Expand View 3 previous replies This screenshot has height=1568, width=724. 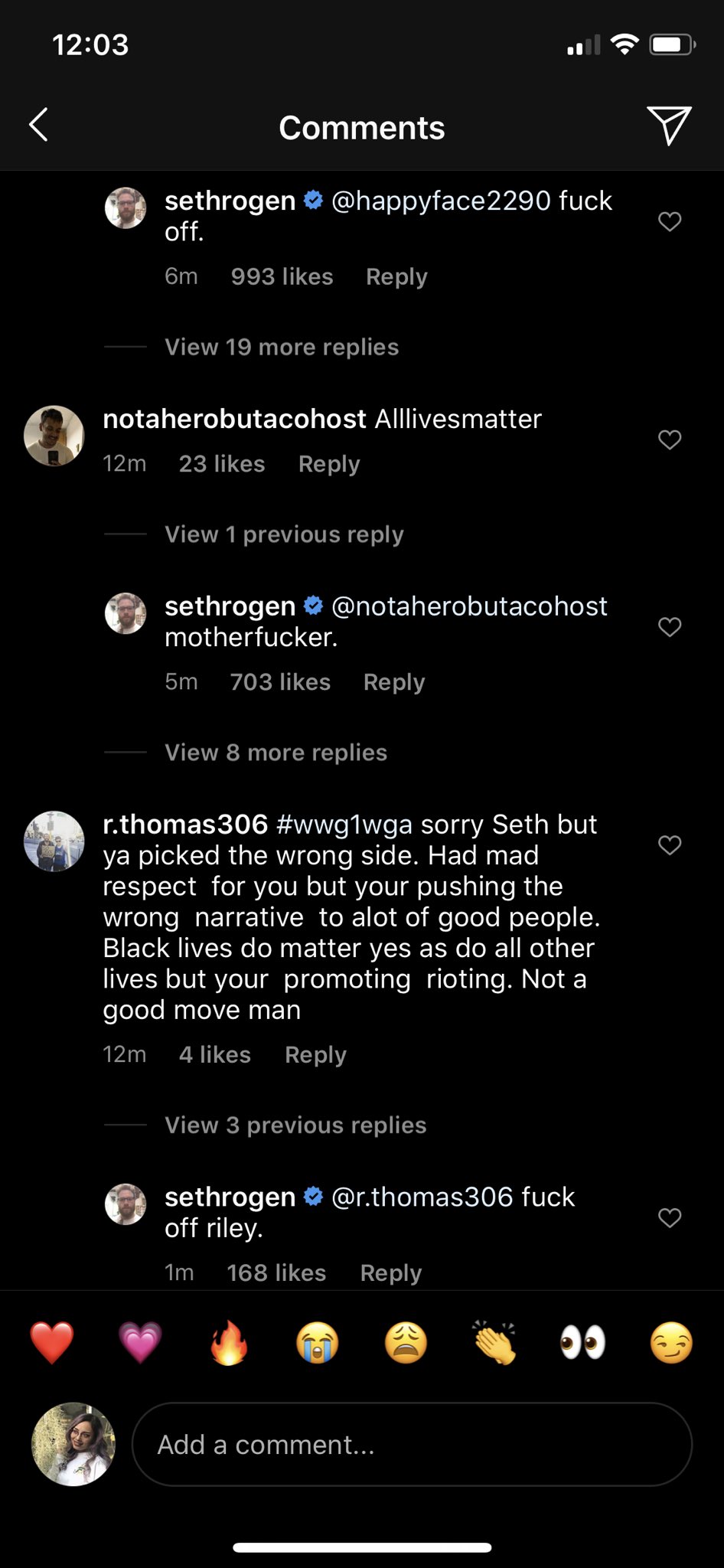point(295,1125)
